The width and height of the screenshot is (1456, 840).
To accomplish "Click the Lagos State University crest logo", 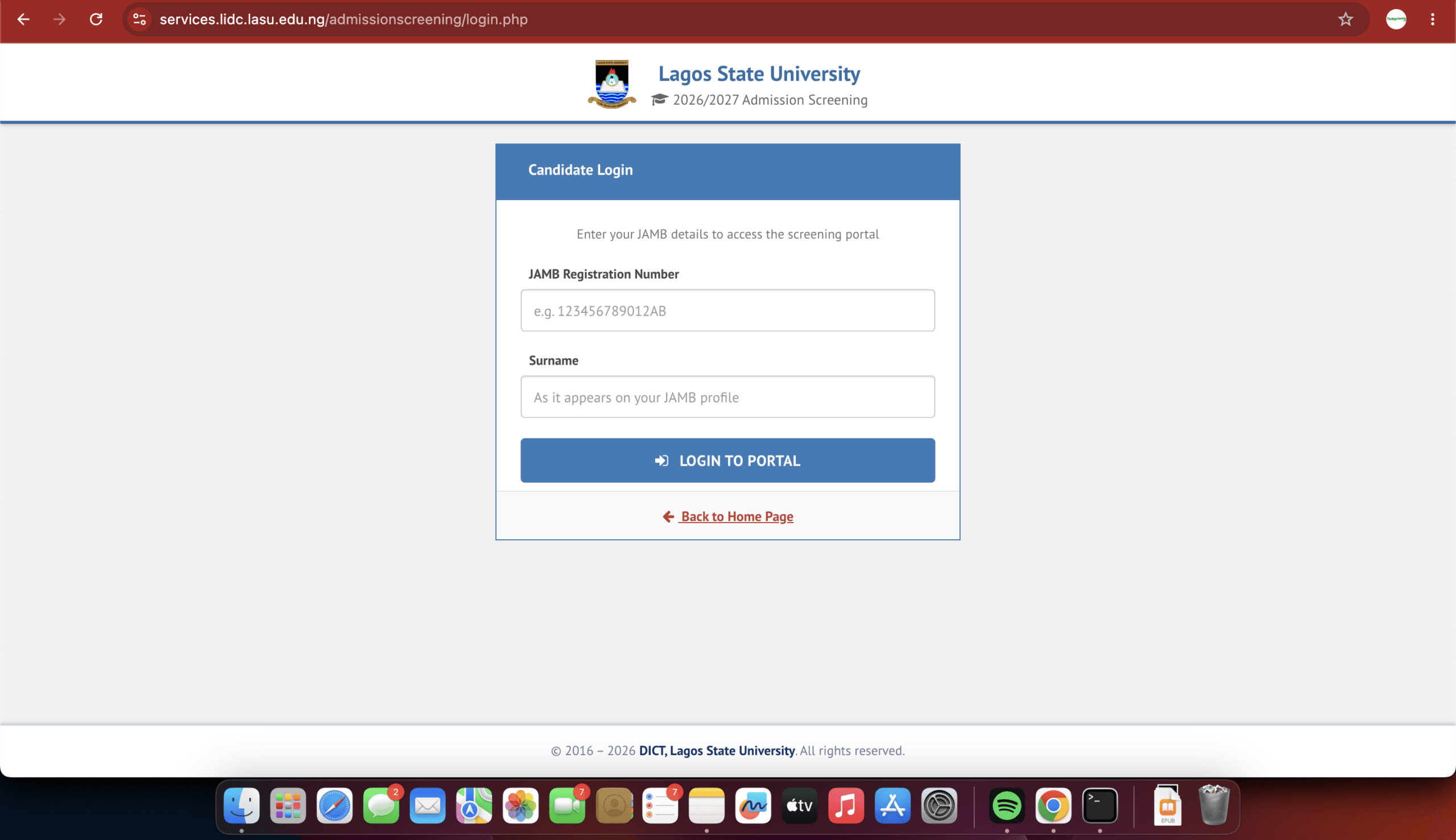I will (x=612, y=84).
